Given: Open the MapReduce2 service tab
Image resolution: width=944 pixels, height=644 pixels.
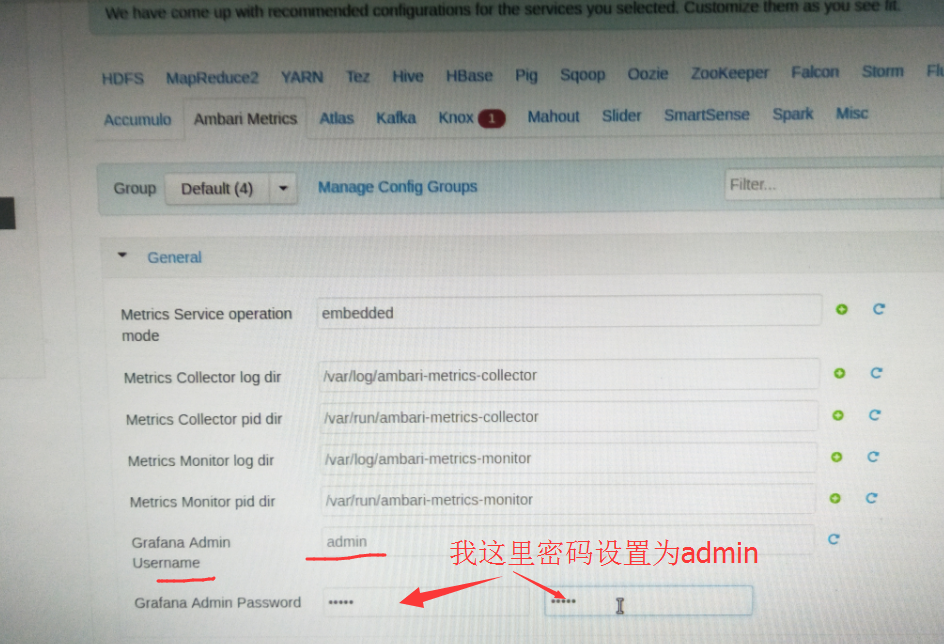Looking at the screenshot, I should tap(212, 78).
